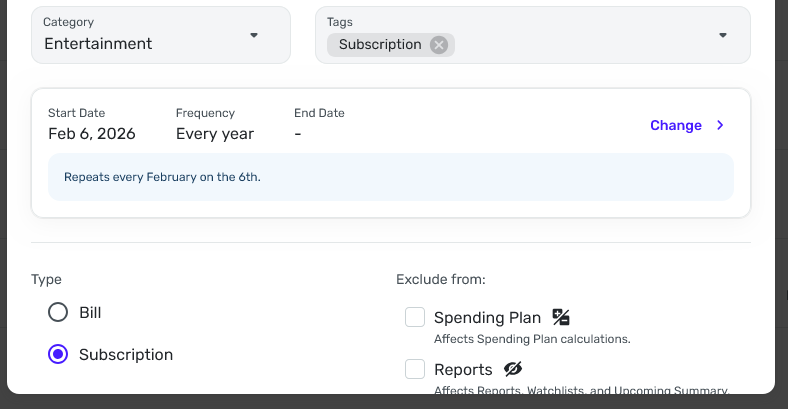Enable the Spending Plan exclusion checkbox
788x409 pixels.
[415, 318]
